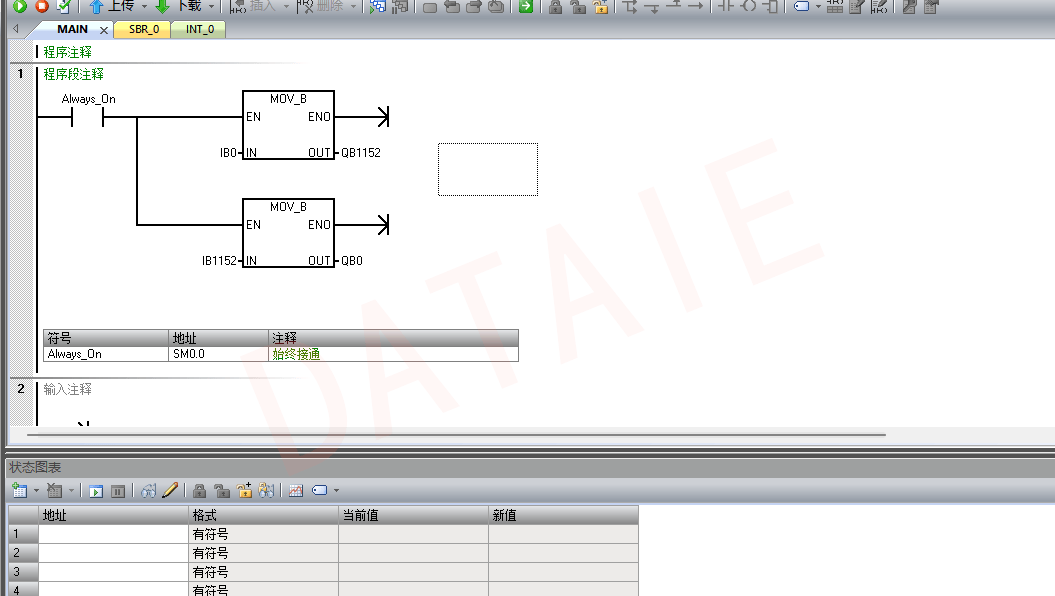Click the first gray force lock icon in the top toolbar
This screenshot has height=596, width=1055.
tap(556, 7)
